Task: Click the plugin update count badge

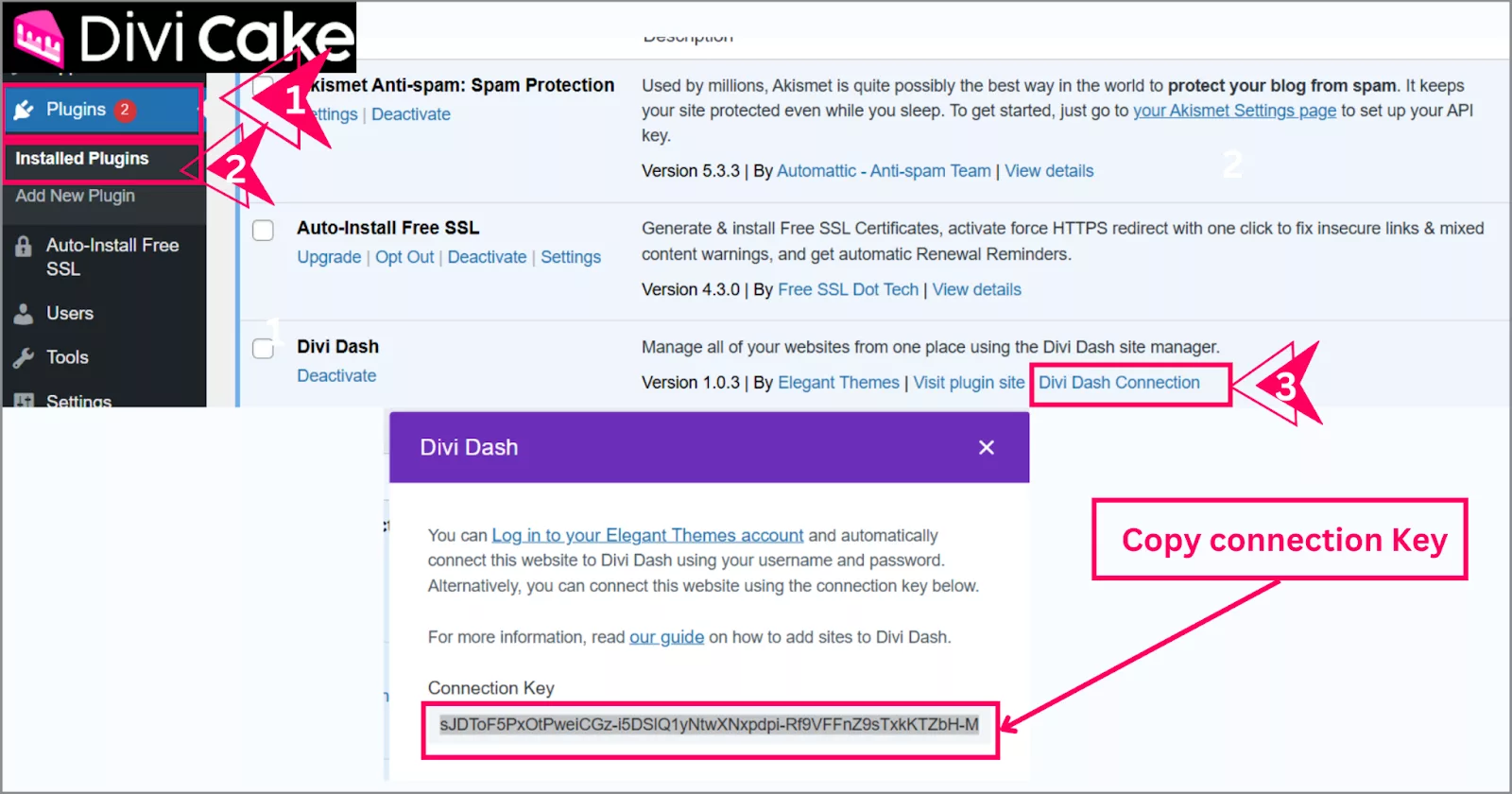Action: pyautogui.click(x=125, y=110)
